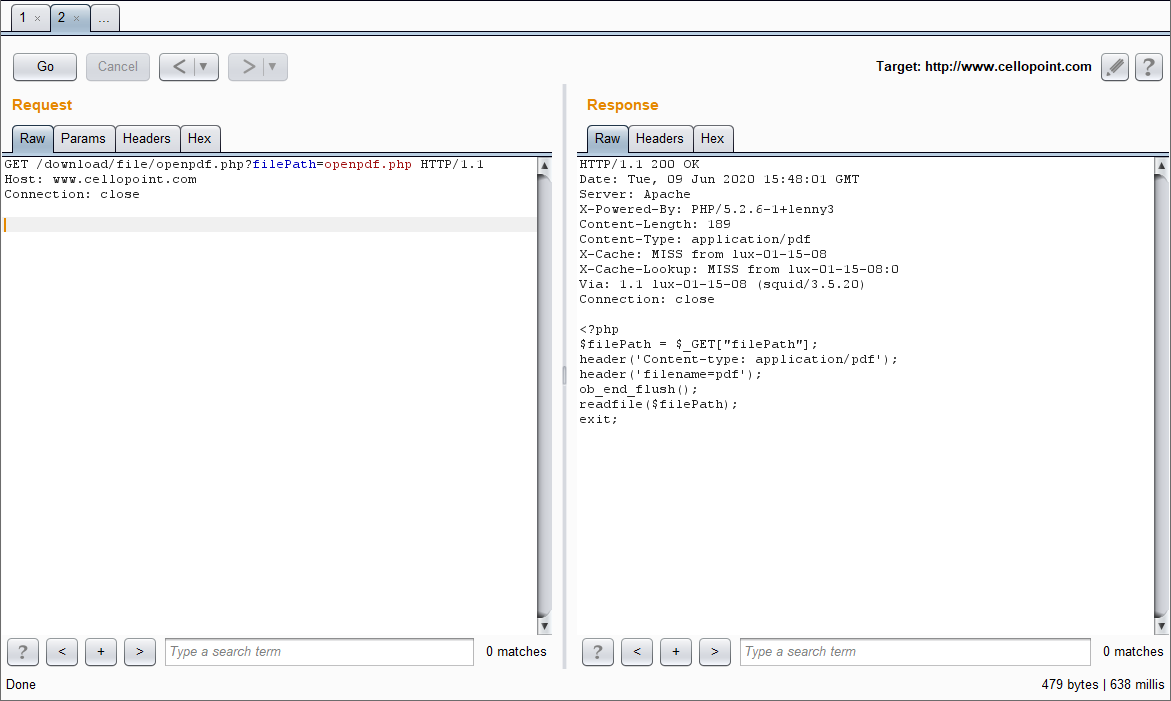Image resolution: width=1171 pixels, height=701 pixels.
Task: Open the Request Headers tab
Action: [147, 138]
